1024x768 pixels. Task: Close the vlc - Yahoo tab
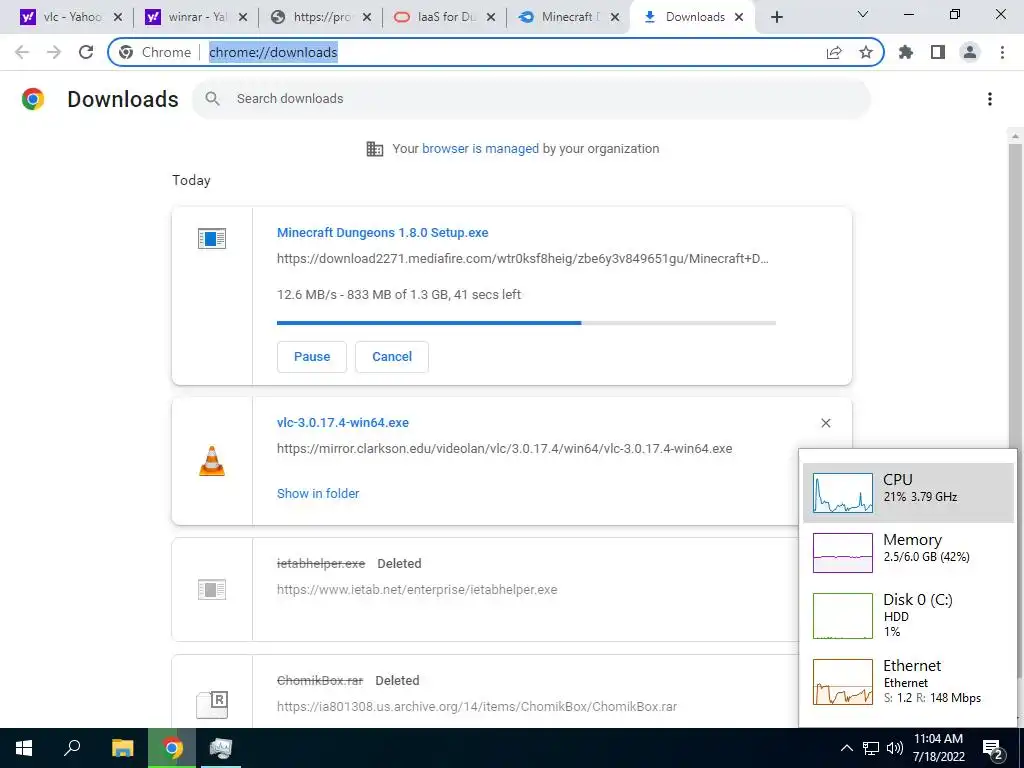click(x=118, y=17)
